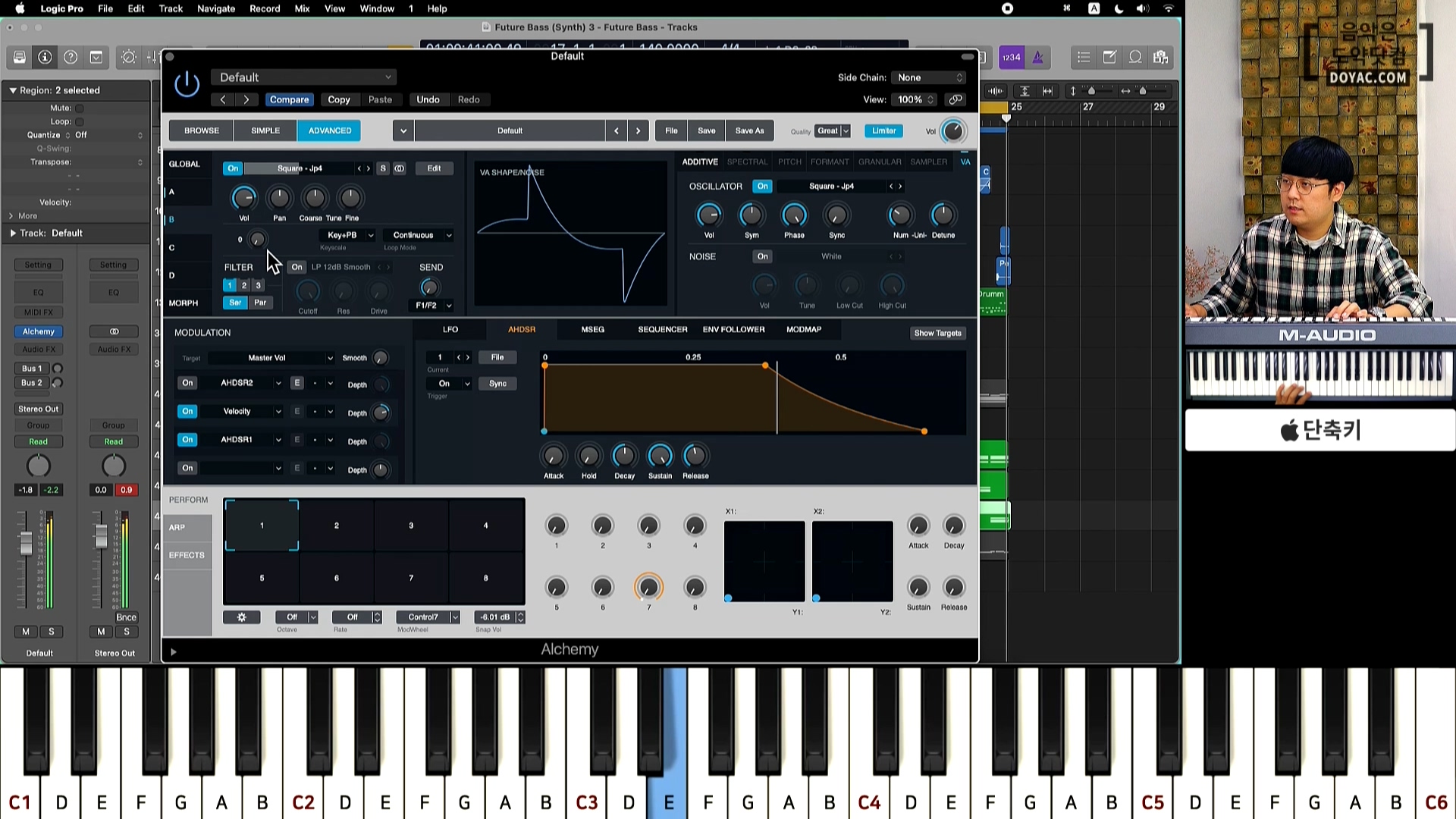Select next Alchemy preset arrow
This screenshot has height=819, width=1456.
pos(639,130)
